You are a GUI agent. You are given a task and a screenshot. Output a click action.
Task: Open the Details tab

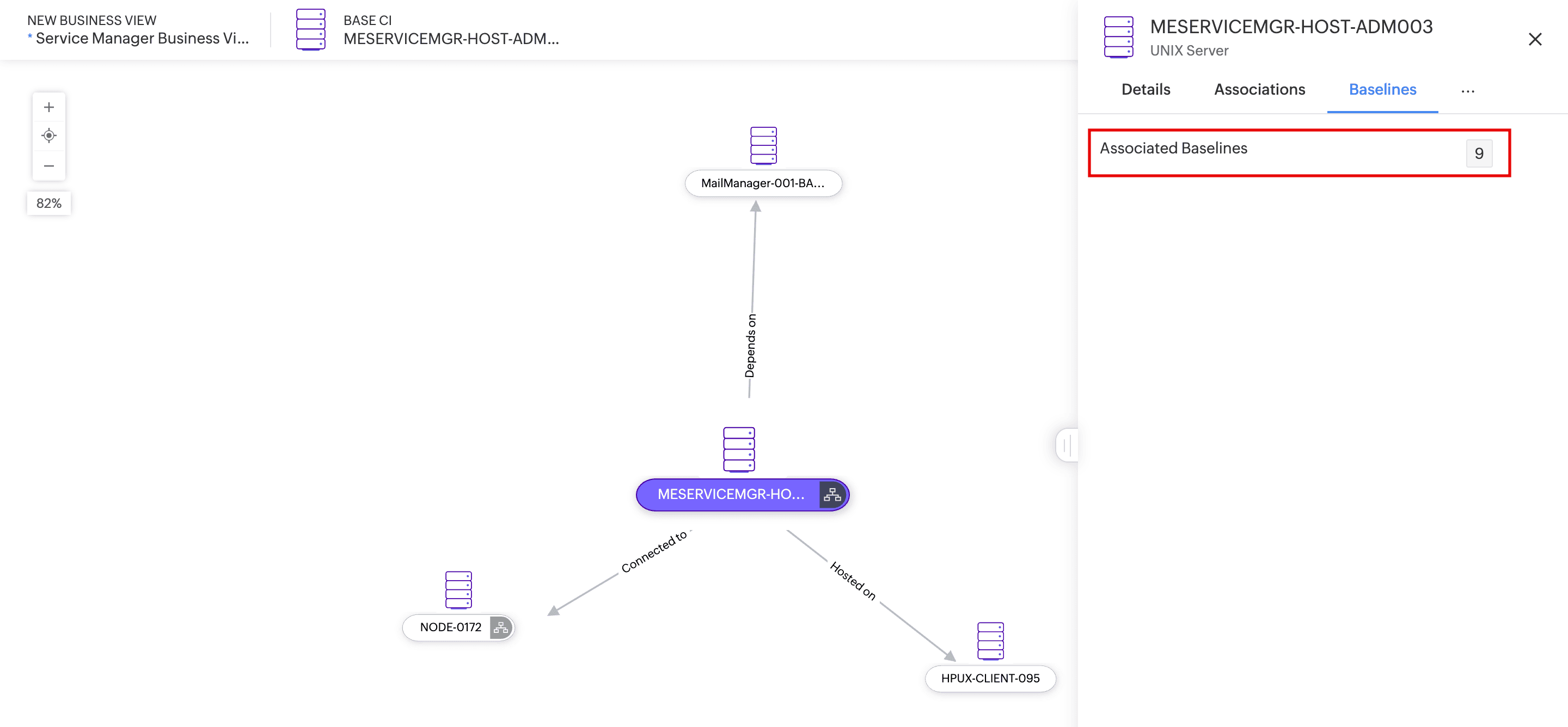click(1145, 89)
